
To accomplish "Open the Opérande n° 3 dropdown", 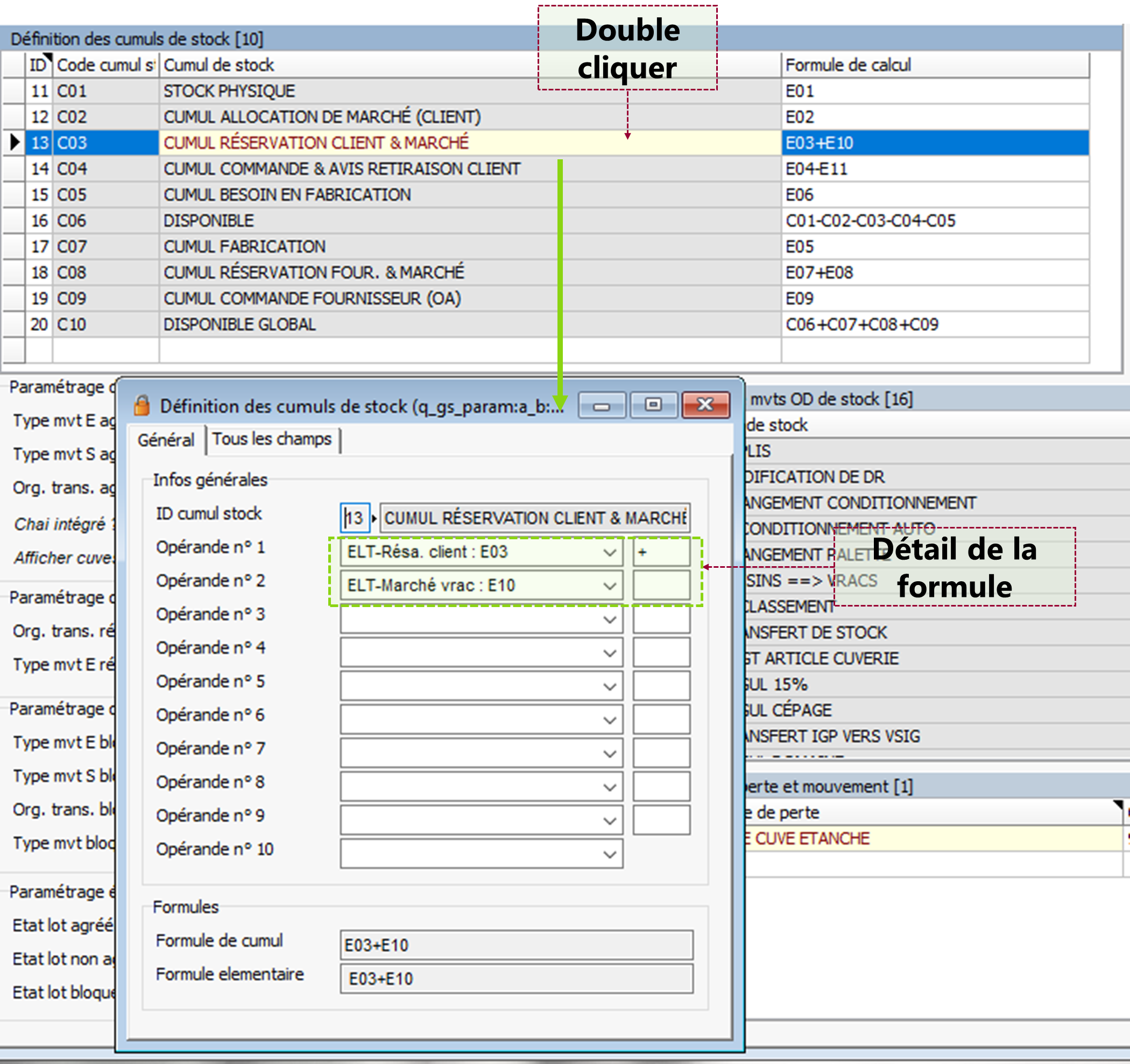I will (x=609, y=619).
